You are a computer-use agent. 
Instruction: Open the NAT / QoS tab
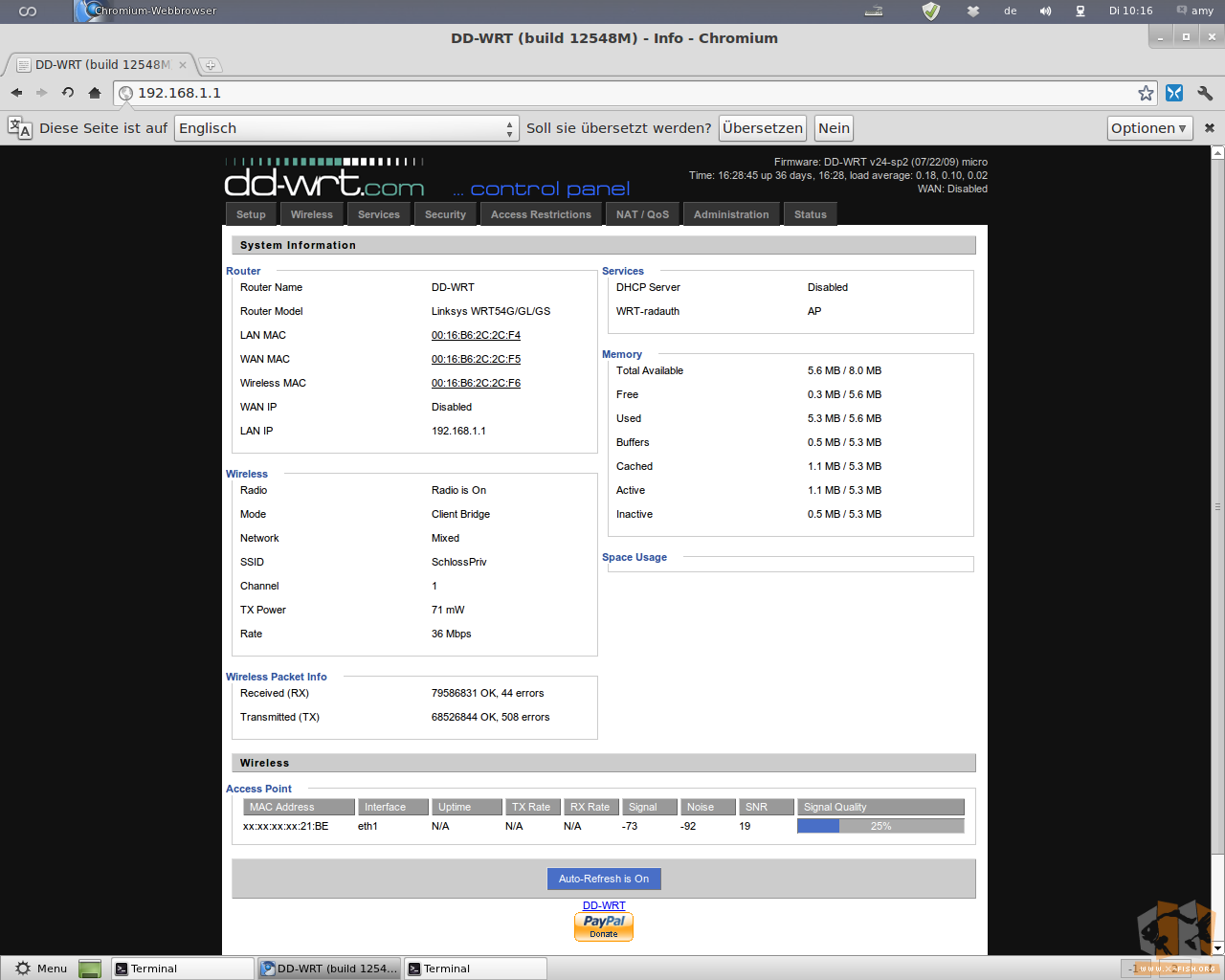point(642,214)
